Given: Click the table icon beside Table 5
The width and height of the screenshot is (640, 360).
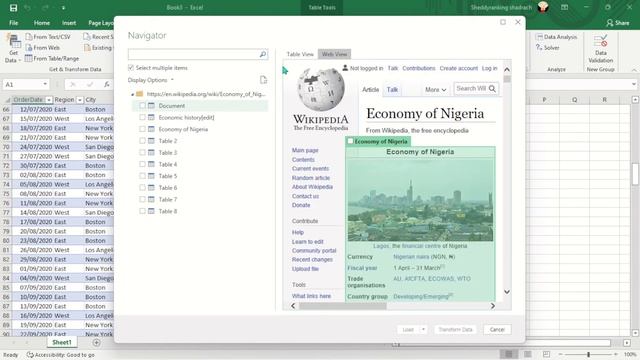Looking at the screenshot, I should tap(151, 176).
